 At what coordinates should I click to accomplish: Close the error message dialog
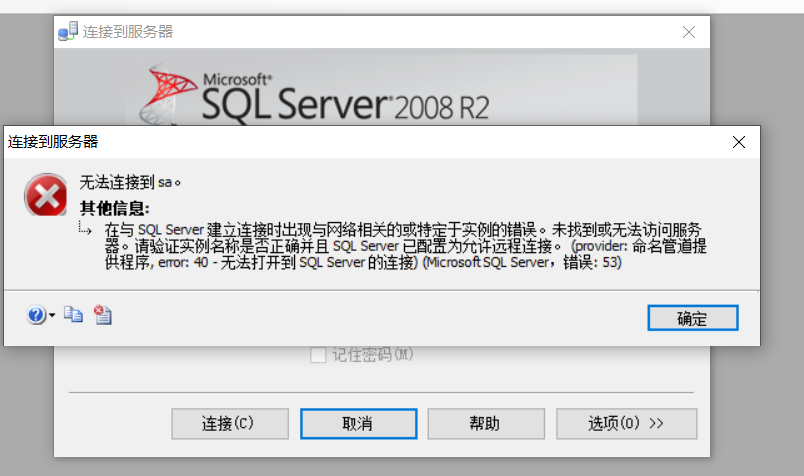click(x=739, y=142)
